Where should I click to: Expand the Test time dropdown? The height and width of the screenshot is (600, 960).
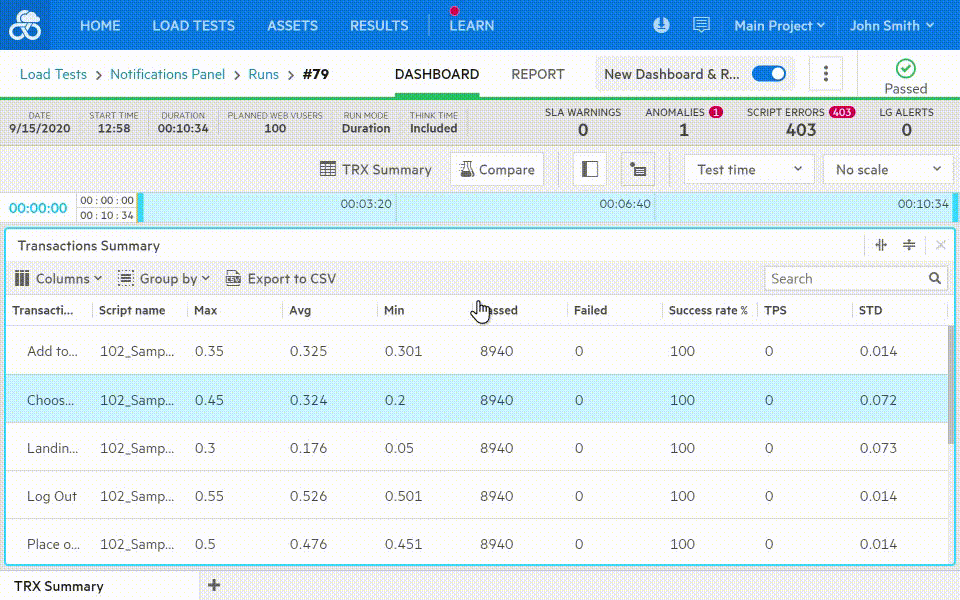pos(749,170)
